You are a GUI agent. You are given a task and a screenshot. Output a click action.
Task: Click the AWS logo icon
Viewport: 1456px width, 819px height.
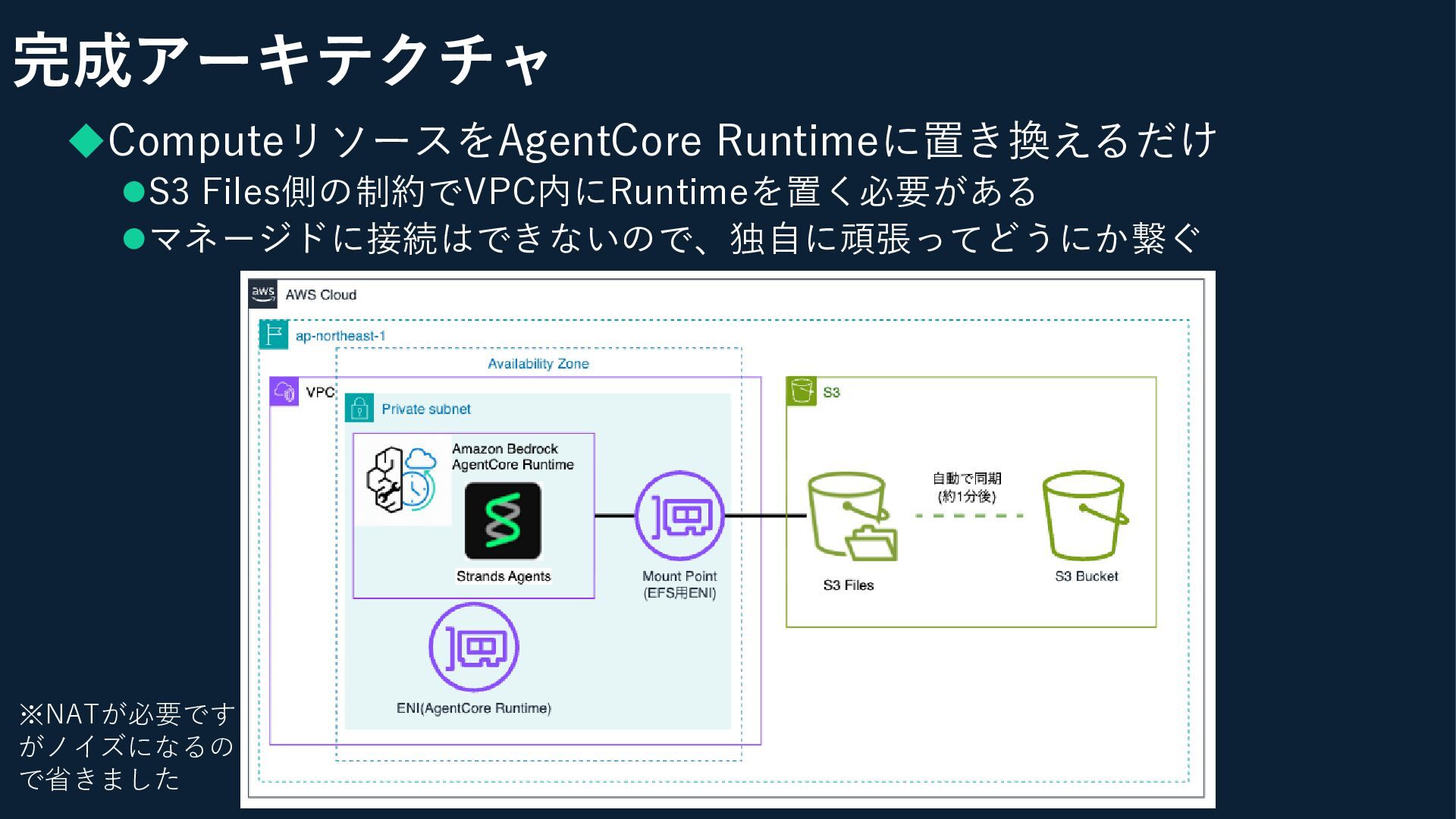click(263, 294)
